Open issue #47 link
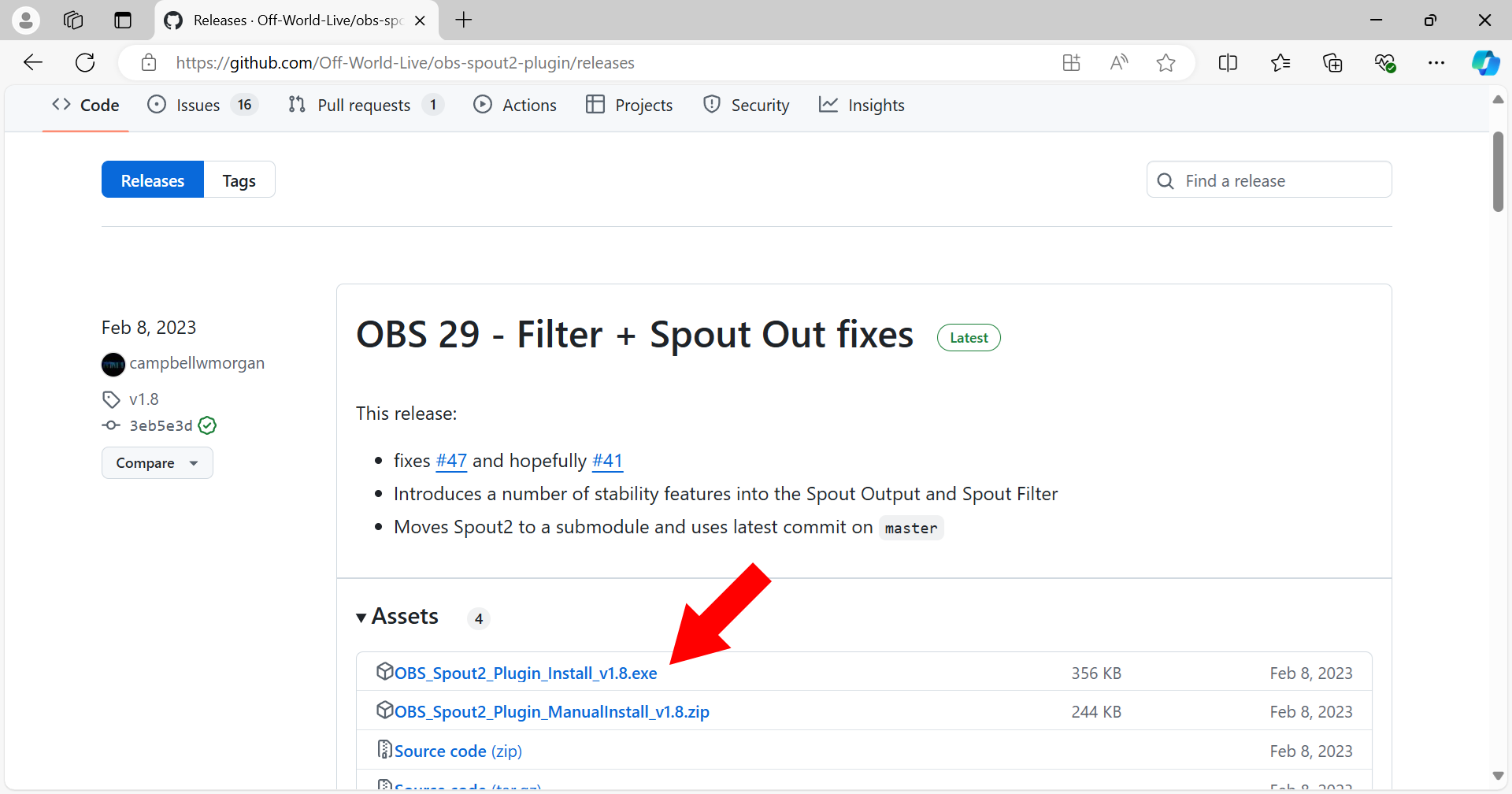 tap(451, 461)
